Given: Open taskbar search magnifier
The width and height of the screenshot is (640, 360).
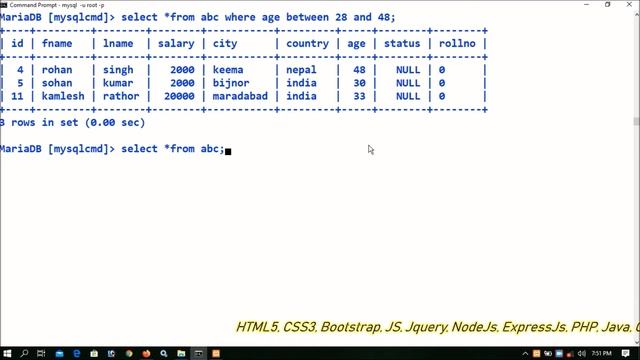Looking at the screenshot, I should tap(24, 353).
